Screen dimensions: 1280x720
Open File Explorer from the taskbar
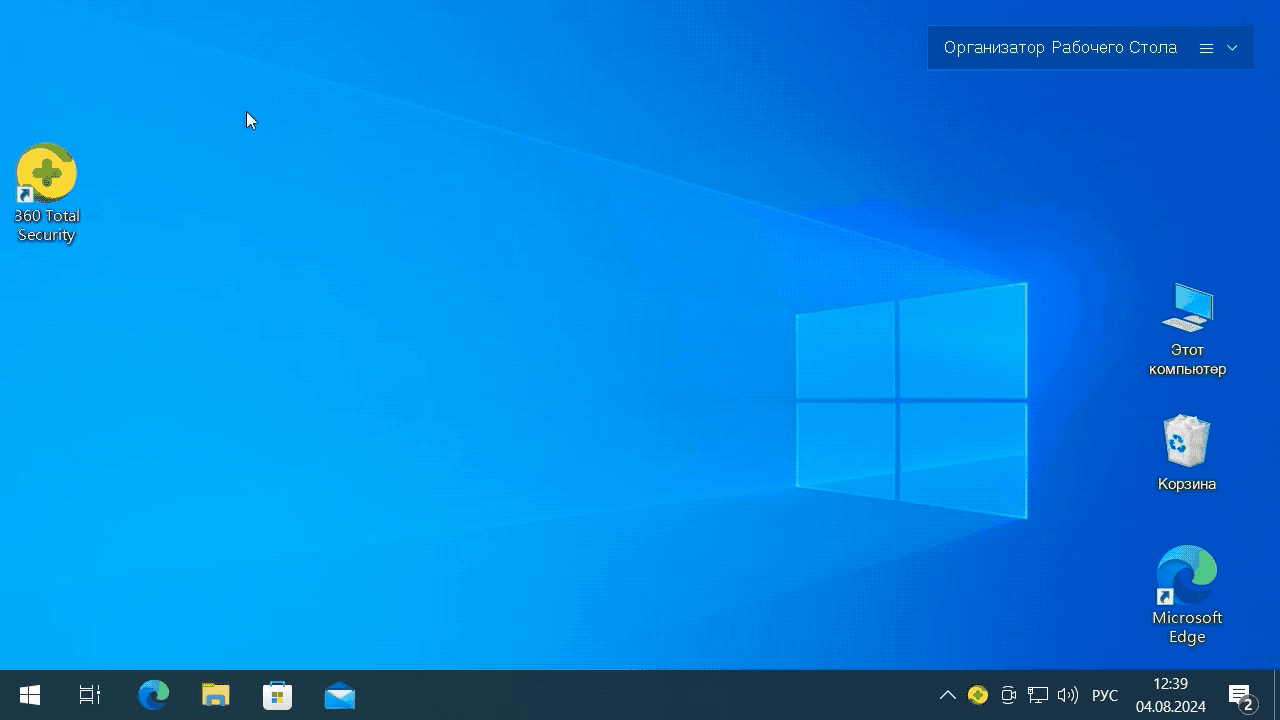[215, 695]
